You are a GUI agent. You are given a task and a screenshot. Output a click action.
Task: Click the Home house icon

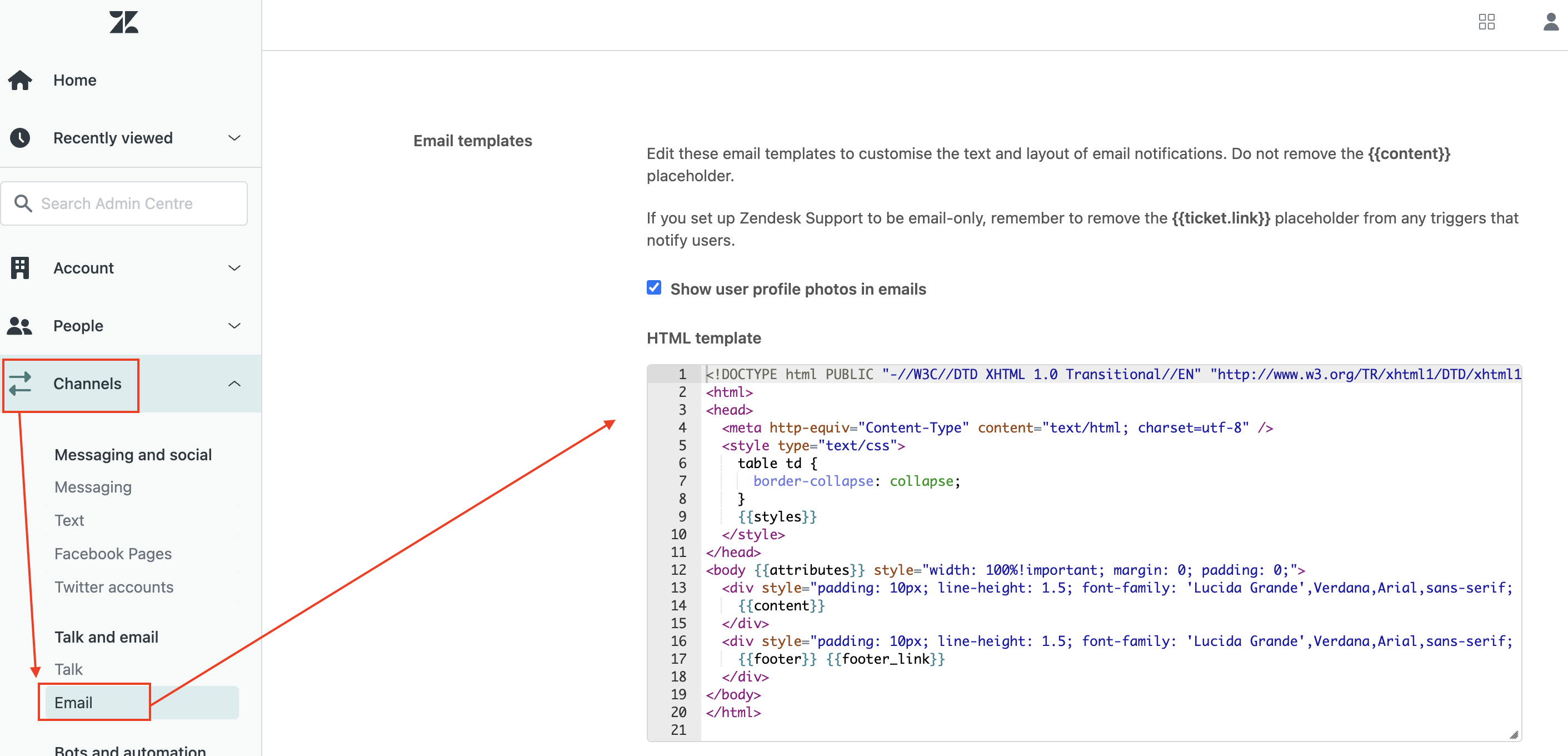[20, 80]
